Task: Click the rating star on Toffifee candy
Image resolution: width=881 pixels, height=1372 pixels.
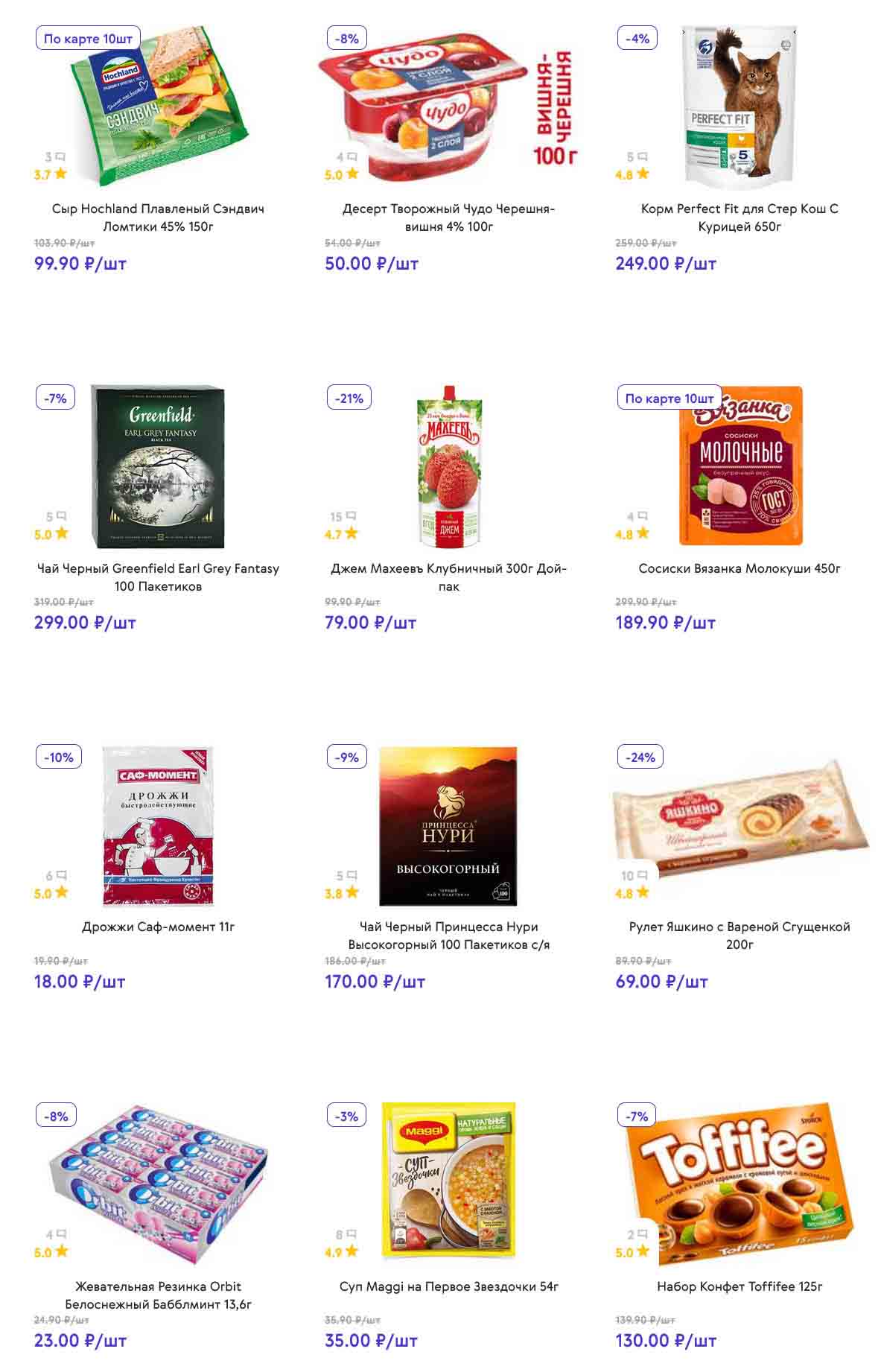Action: point(643,1251)
